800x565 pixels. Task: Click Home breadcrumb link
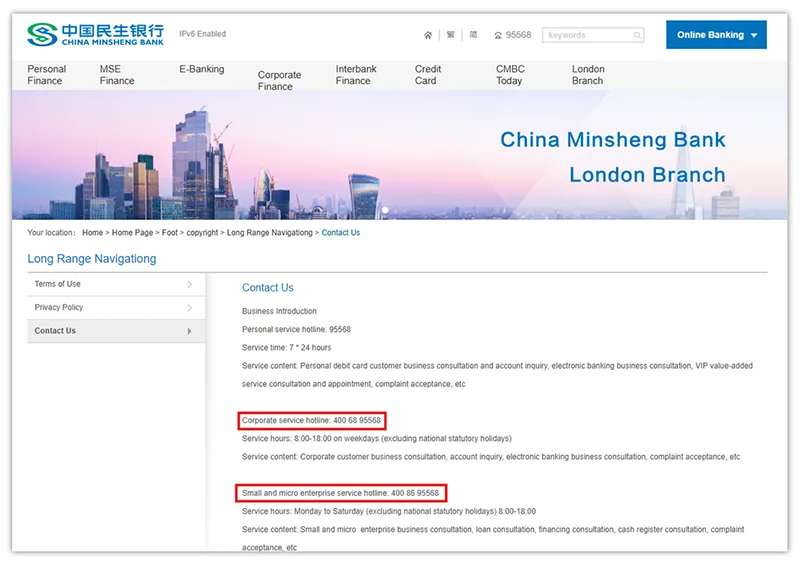click(92, 233)
